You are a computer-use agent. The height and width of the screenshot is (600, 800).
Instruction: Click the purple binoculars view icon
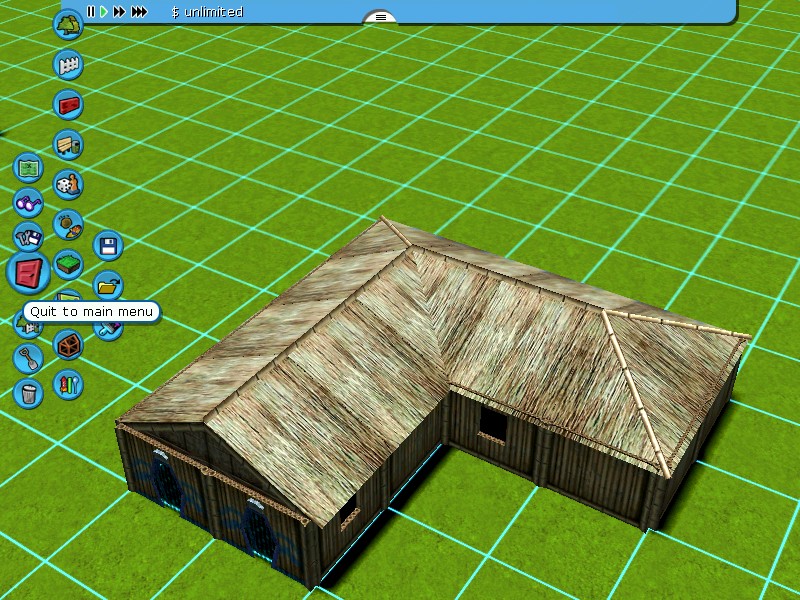[28, 202]
